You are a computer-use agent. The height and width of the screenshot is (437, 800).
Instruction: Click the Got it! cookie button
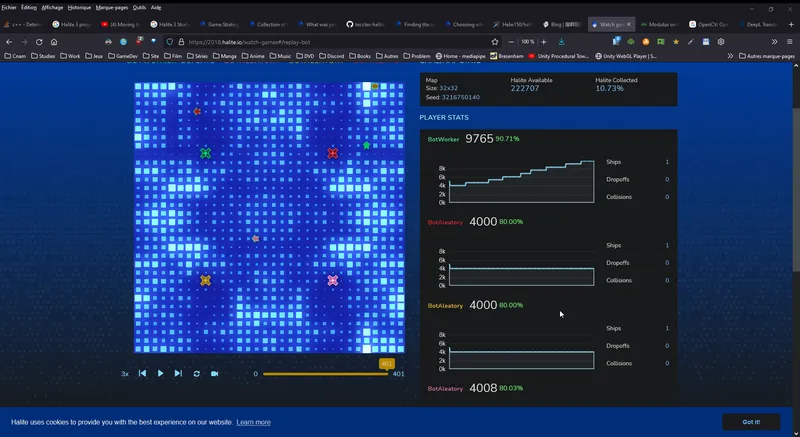tap(751, 422)
